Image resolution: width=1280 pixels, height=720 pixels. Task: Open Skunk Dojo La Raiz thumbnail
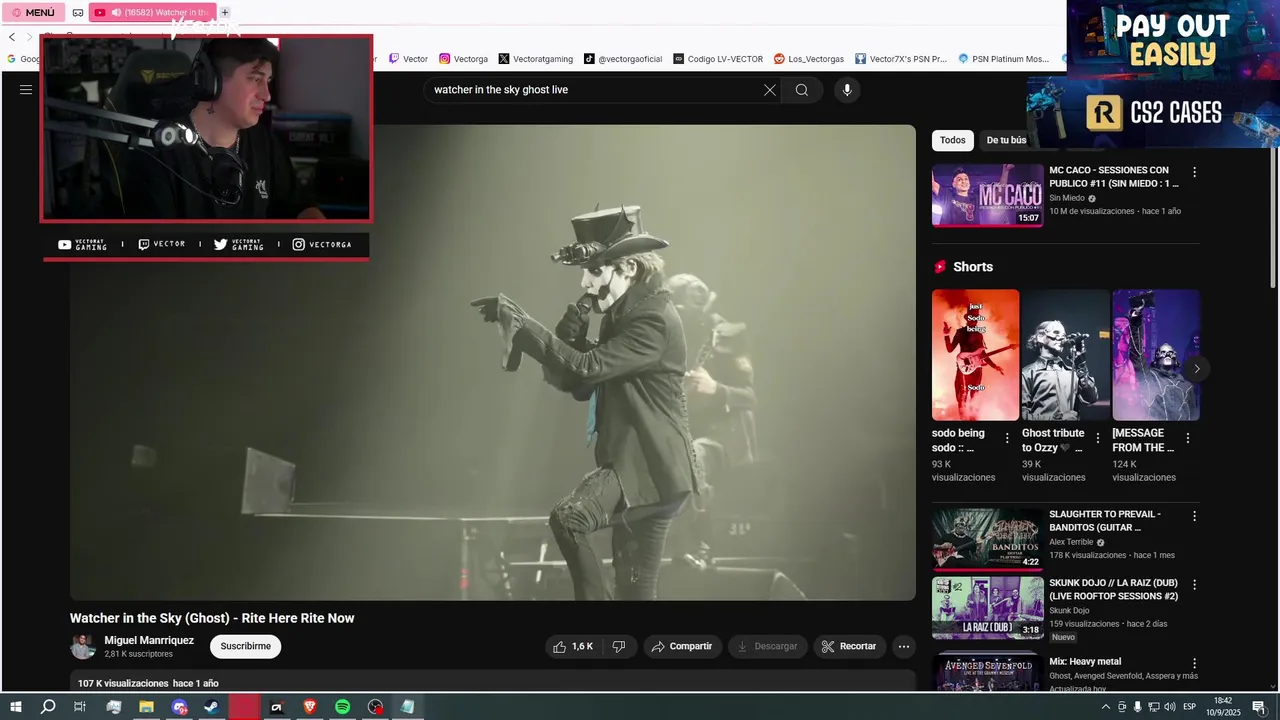point(988,608)
